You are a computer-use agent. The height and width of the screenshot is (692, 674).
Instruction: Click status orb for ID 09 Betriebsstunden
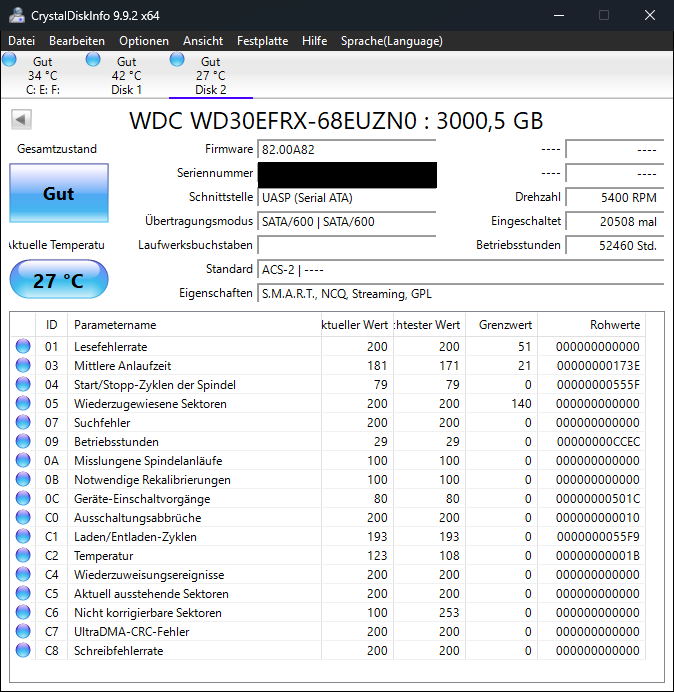[23, 441]
